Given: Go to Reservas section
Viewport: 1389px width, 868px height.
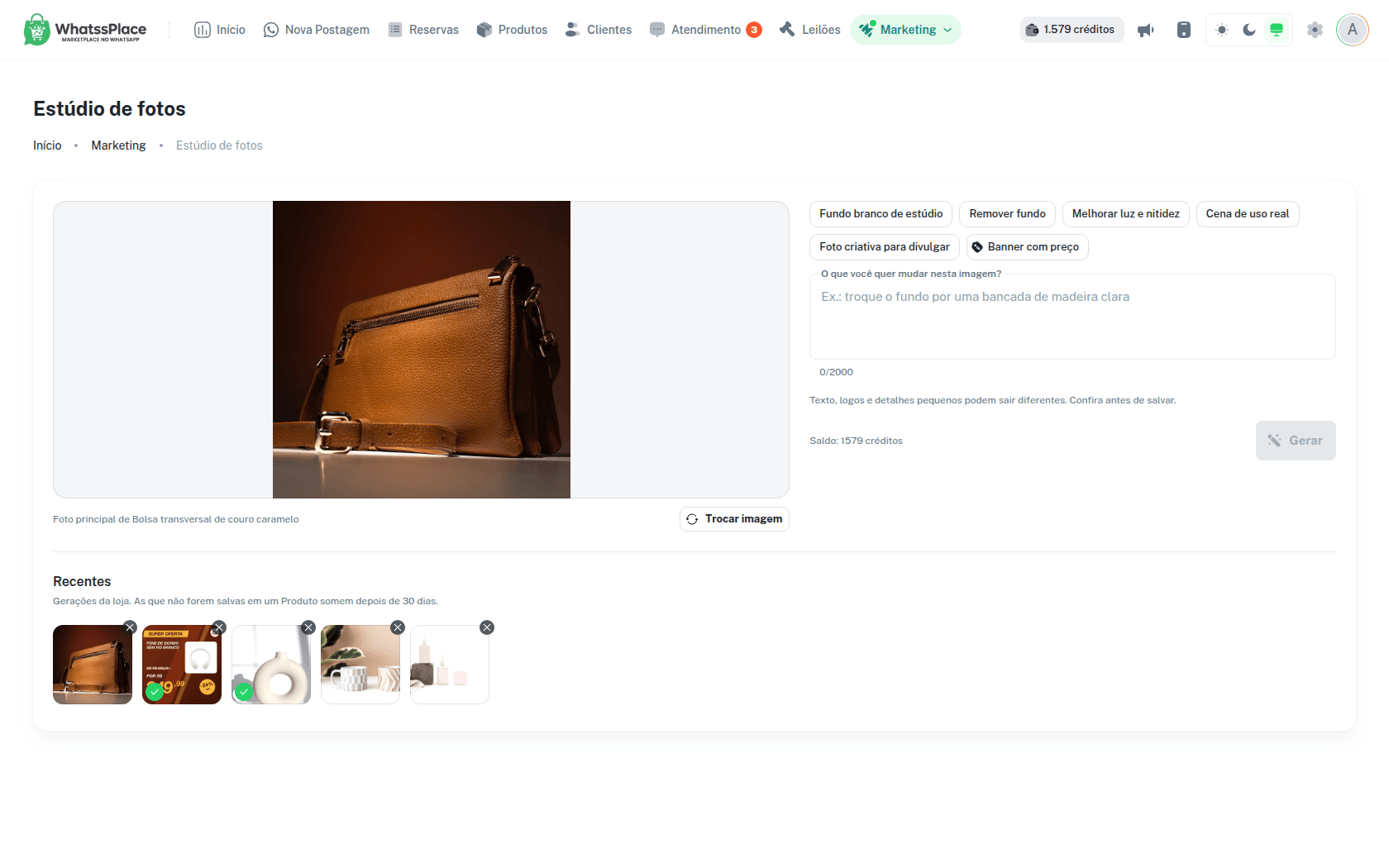Looking at the screenshot, I should click(423, 30).
